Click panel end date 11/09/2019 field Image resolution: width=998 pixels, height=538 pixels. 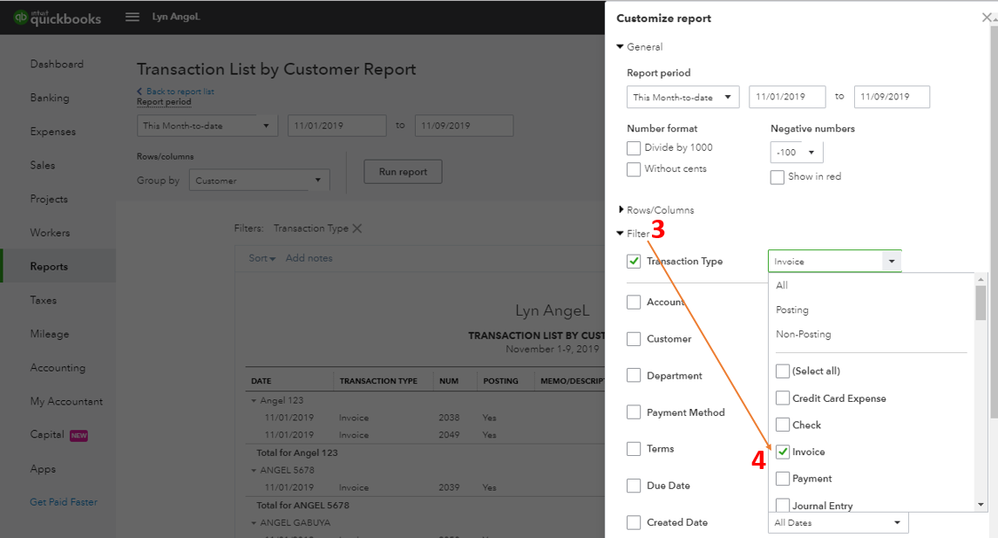pyautogui.click(x=892, y=97)
